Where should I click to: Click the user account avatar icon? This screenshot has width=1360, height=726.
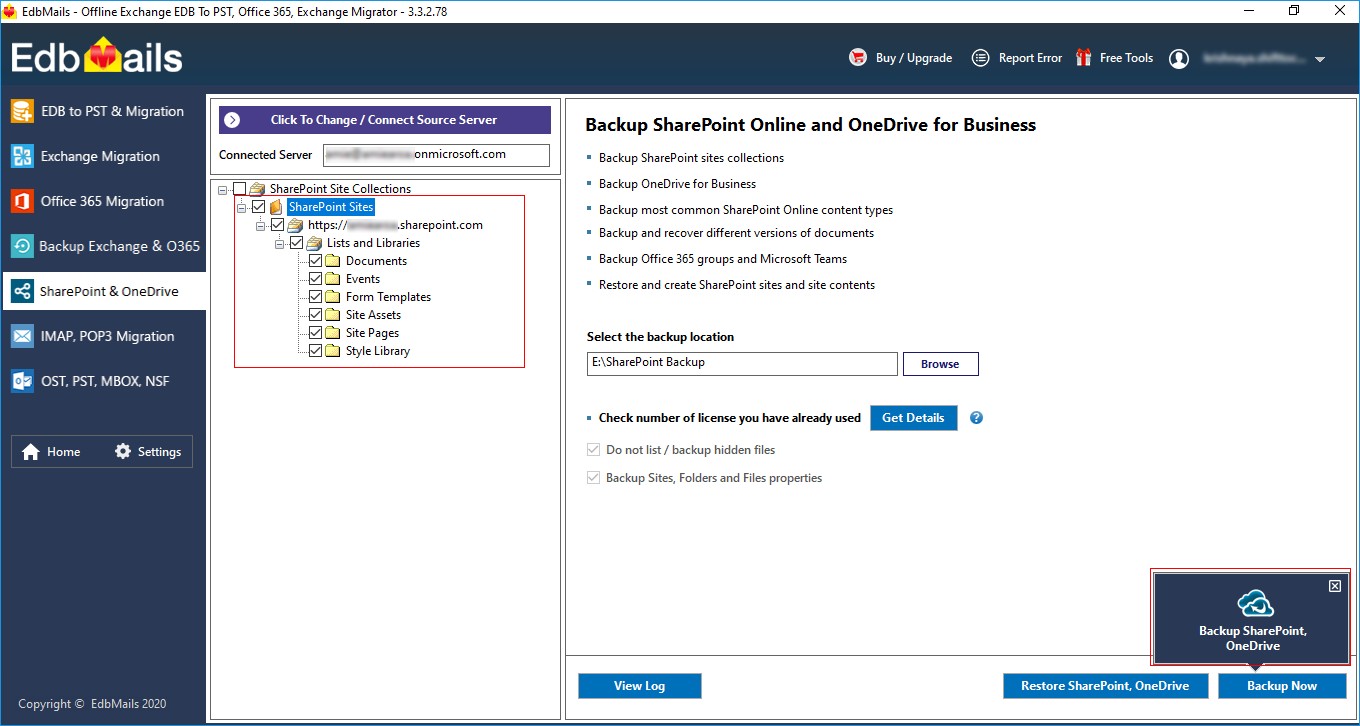click(x=1179, y=59)
